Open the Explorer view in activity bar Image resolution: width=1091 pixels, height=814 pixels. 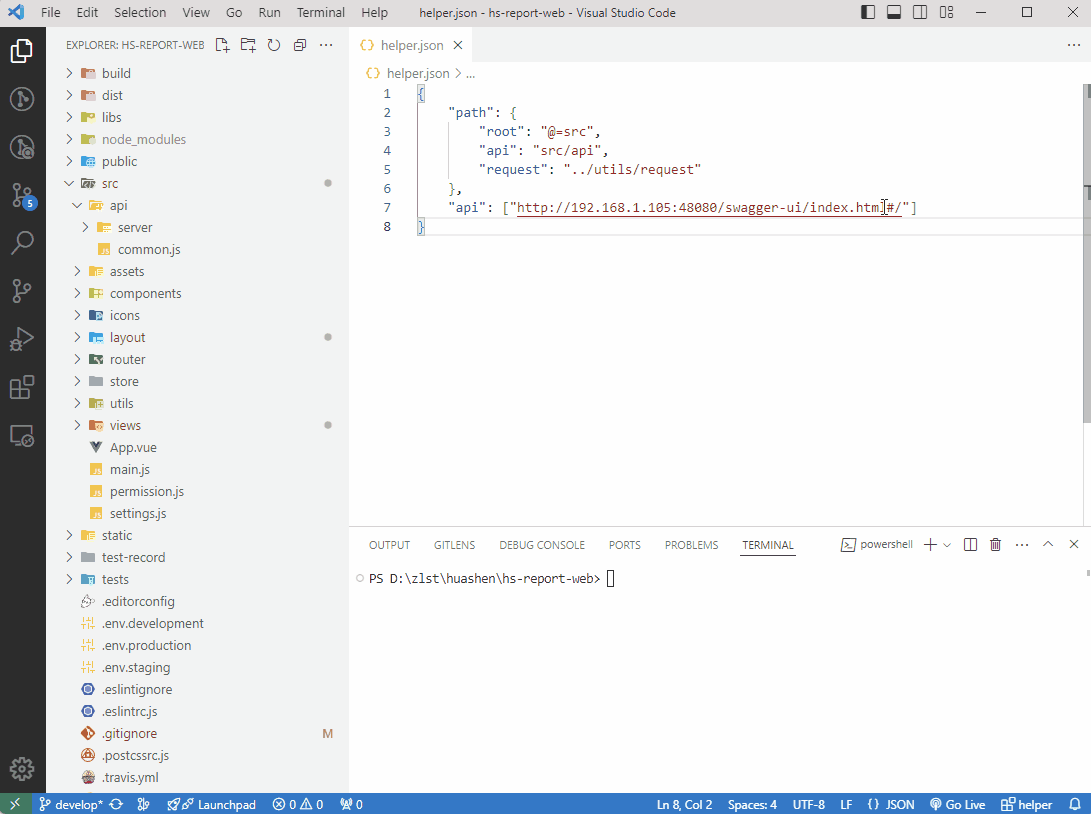(22, 51)
